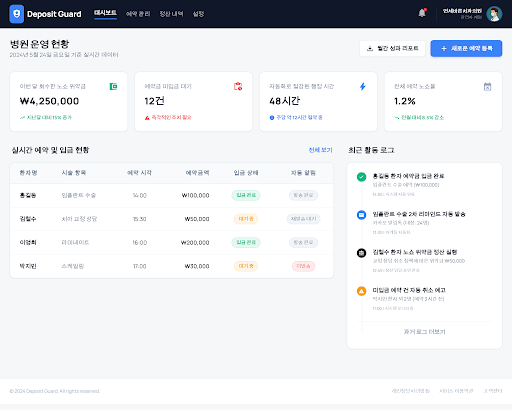Select patient 김철수 in the table
The width and height of the screenshot is (512, 410).
coord(28,219)
